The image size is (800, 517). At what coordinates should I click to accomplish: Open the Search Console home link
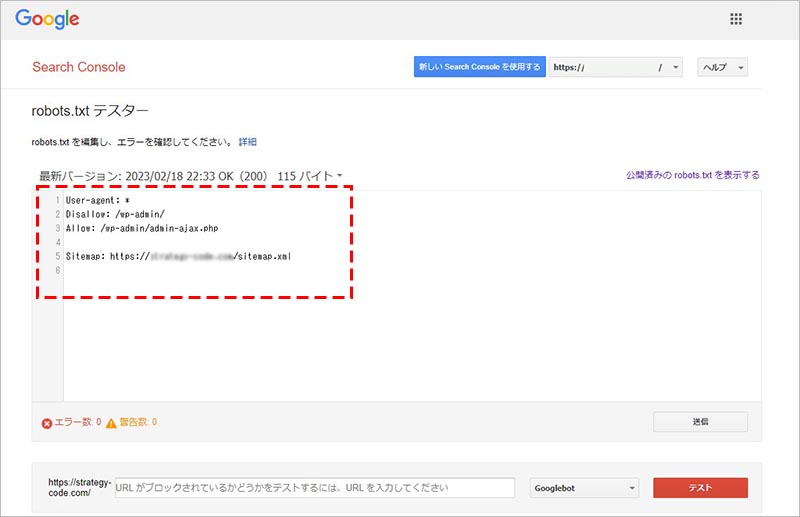pyautogui.click(x=79, y=67)
